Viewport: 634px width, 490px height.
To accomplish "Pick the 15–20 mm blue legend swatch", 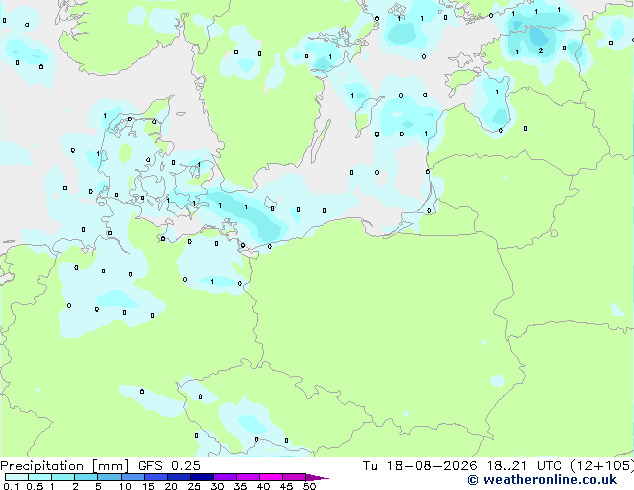I will pos(156,477).
